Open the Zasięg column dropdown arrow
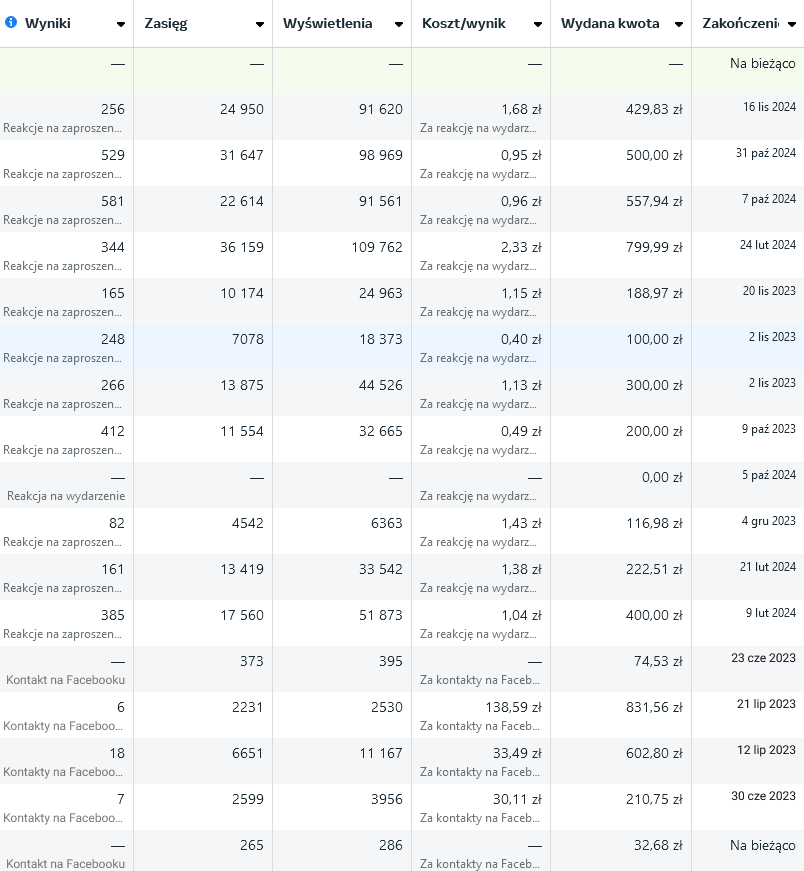The image size is (804, 871). pos(260,24)
